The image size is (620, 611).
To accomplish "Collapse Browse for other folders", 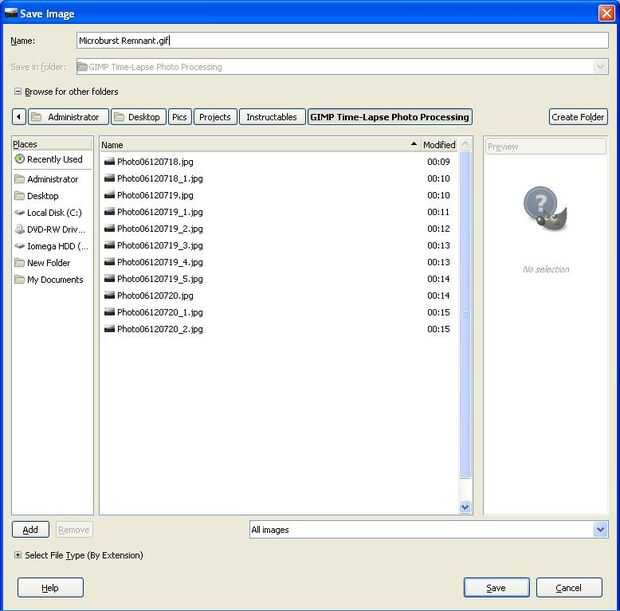I will (18, 92).
